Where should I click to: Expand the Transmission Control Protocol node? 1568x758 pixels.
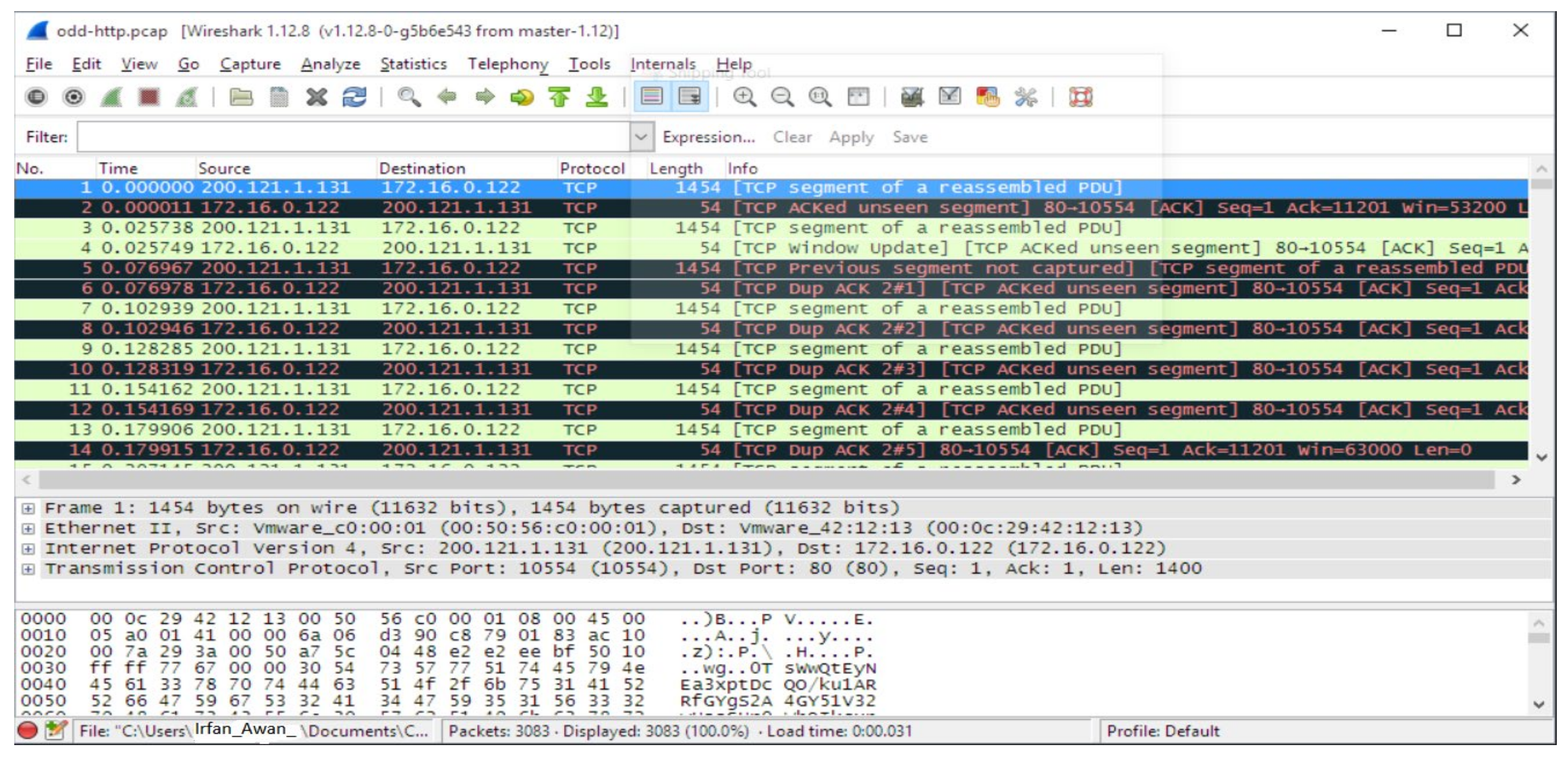[x=28, y=569]
